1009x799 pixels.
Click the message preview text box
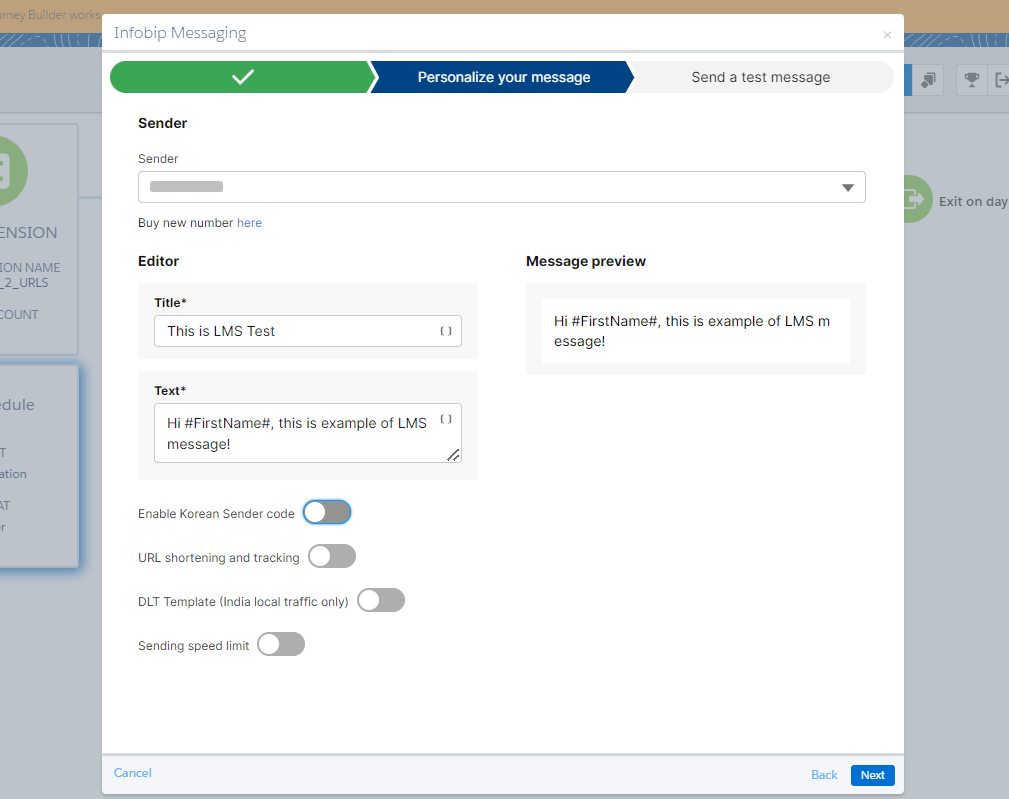pos(696,331)
